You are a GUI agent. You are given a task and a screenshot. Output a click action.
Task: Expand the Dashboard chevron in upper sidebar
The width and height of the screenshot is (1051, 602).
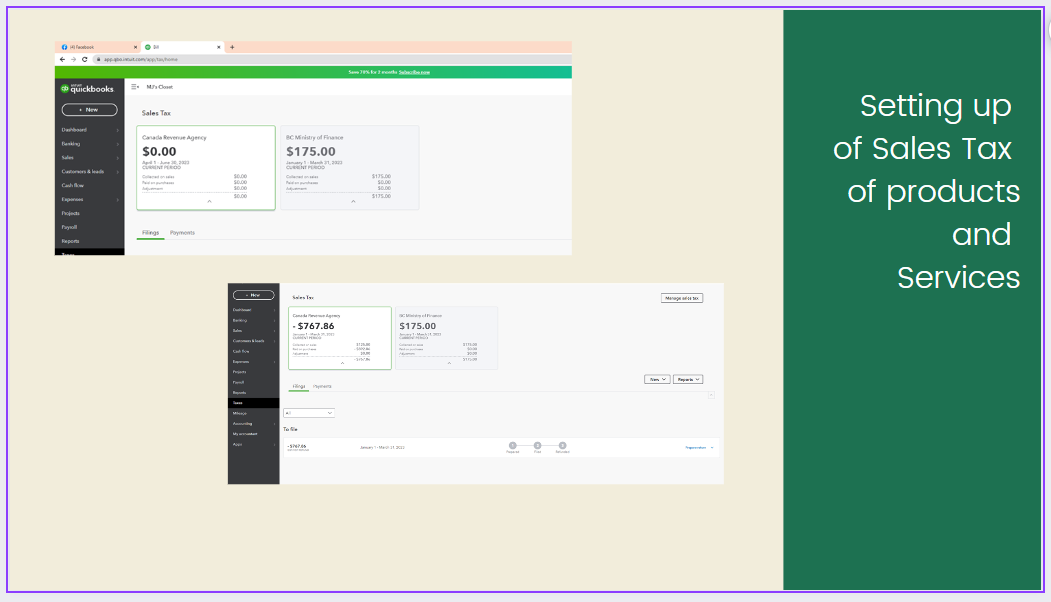tap(117, 130)
